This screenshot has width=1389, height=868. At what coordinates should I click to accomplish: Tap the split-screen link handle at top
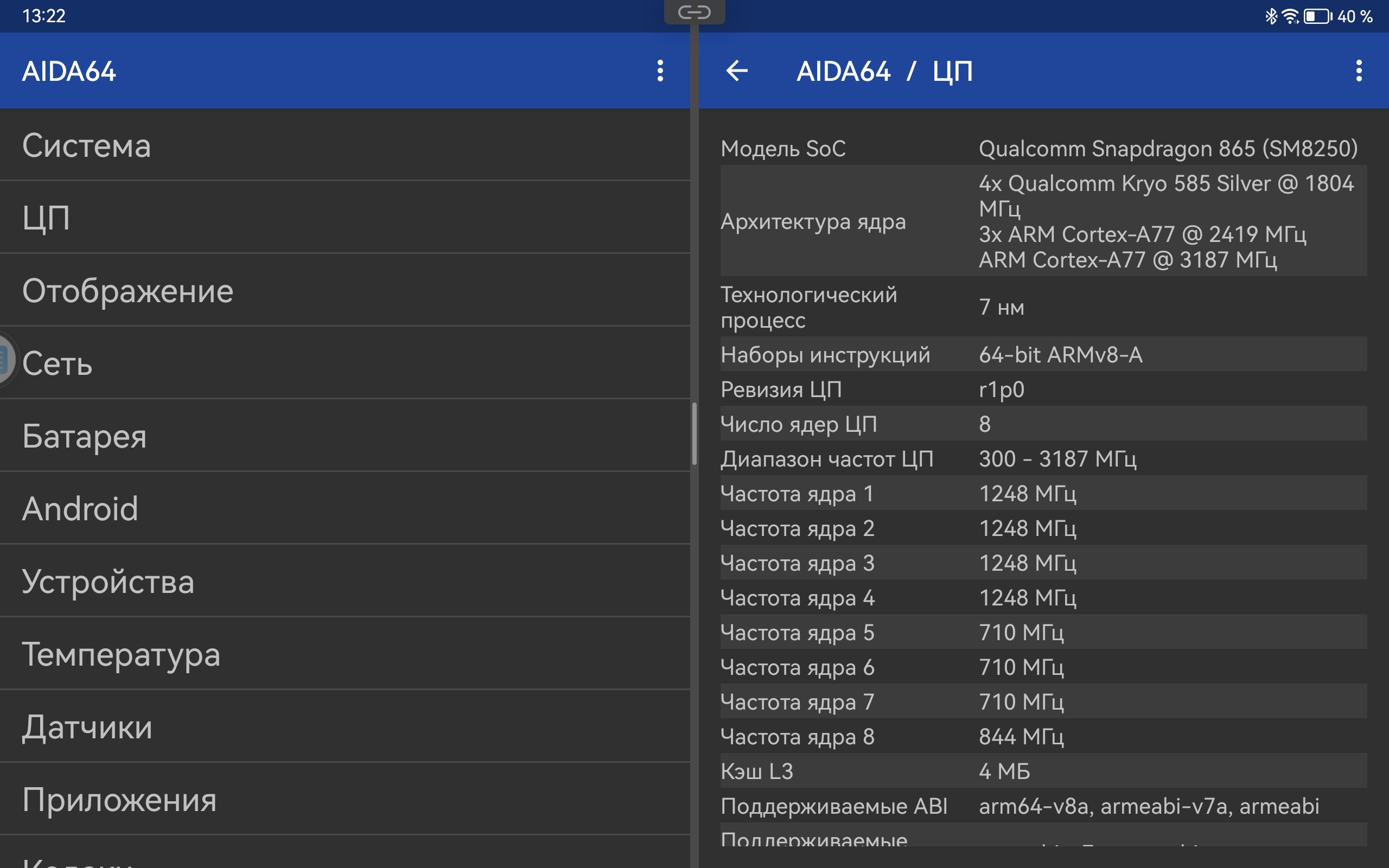[694, 12]
